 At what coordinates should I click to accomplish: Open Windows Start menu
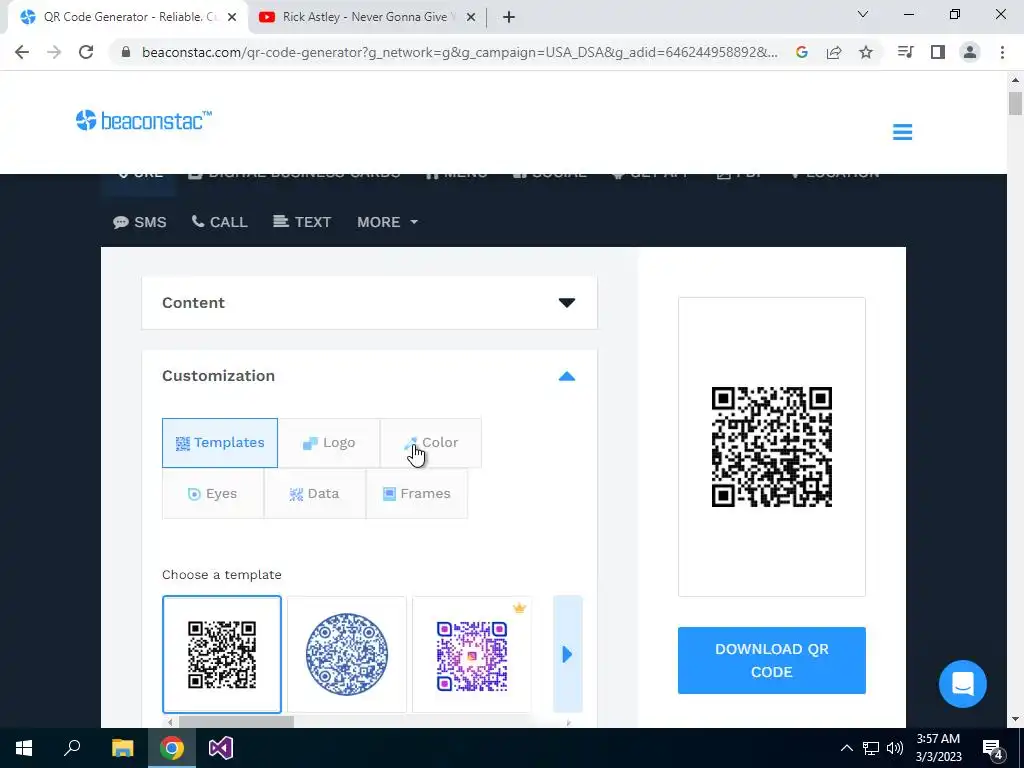24,748
